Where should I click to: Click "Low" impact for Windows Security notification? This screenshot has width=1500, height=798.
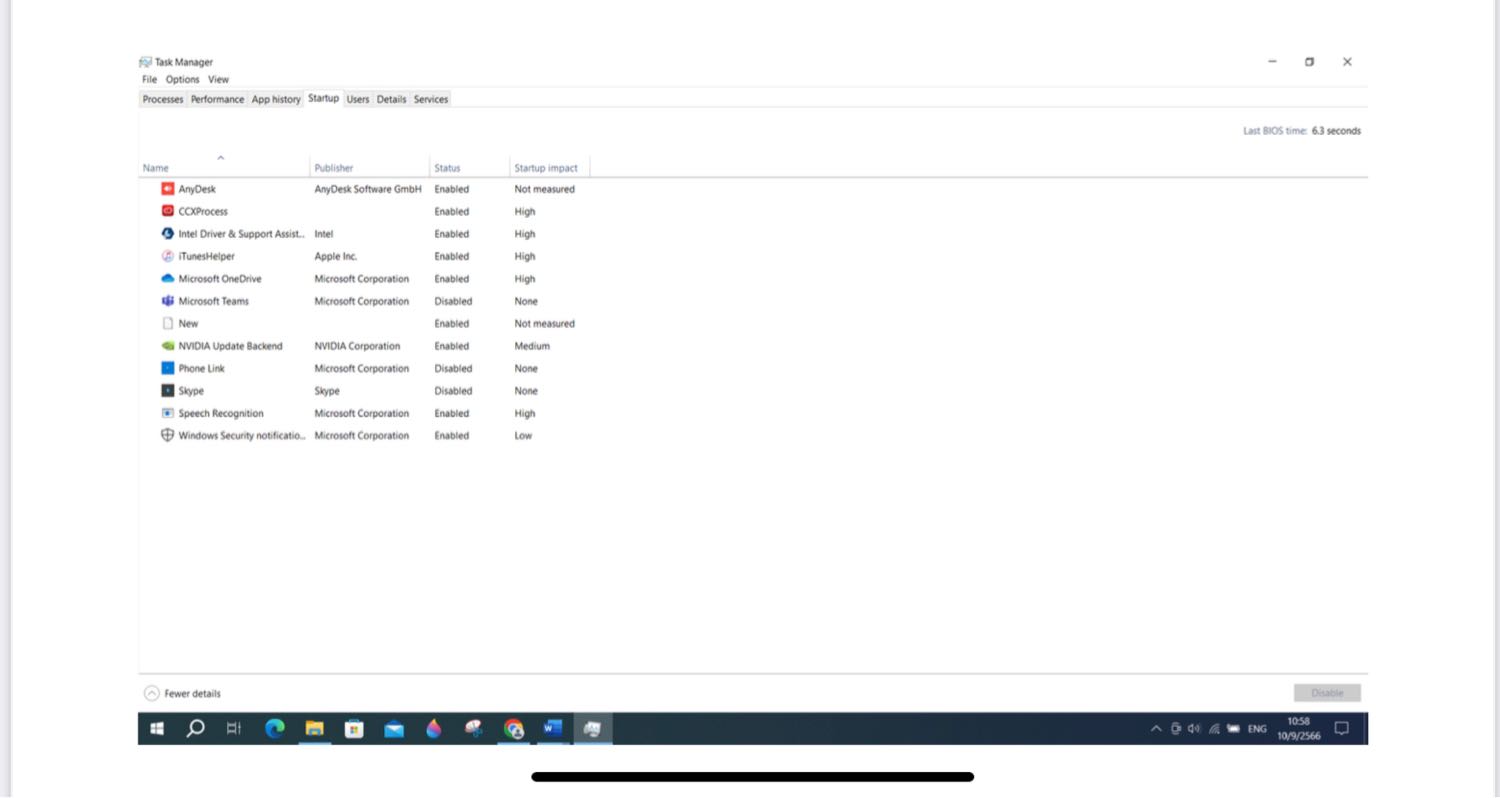pyautogui.click(x=523, y=435)
